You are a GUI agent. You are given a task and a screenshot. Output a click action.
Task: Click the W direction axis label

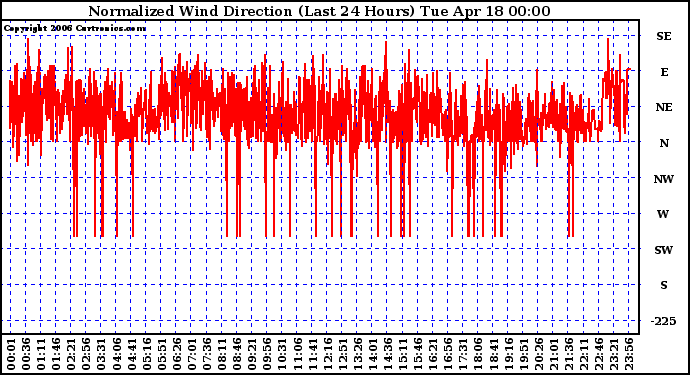point(663,214)
